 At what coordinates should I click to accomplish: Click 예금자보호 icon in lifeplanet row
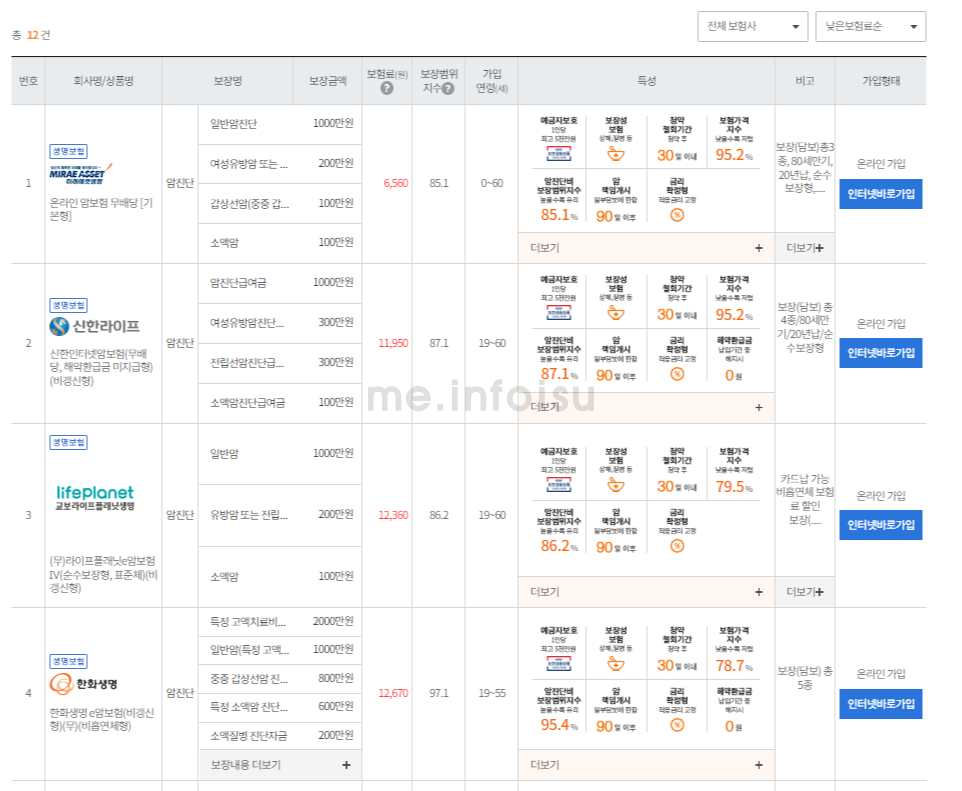559,485
